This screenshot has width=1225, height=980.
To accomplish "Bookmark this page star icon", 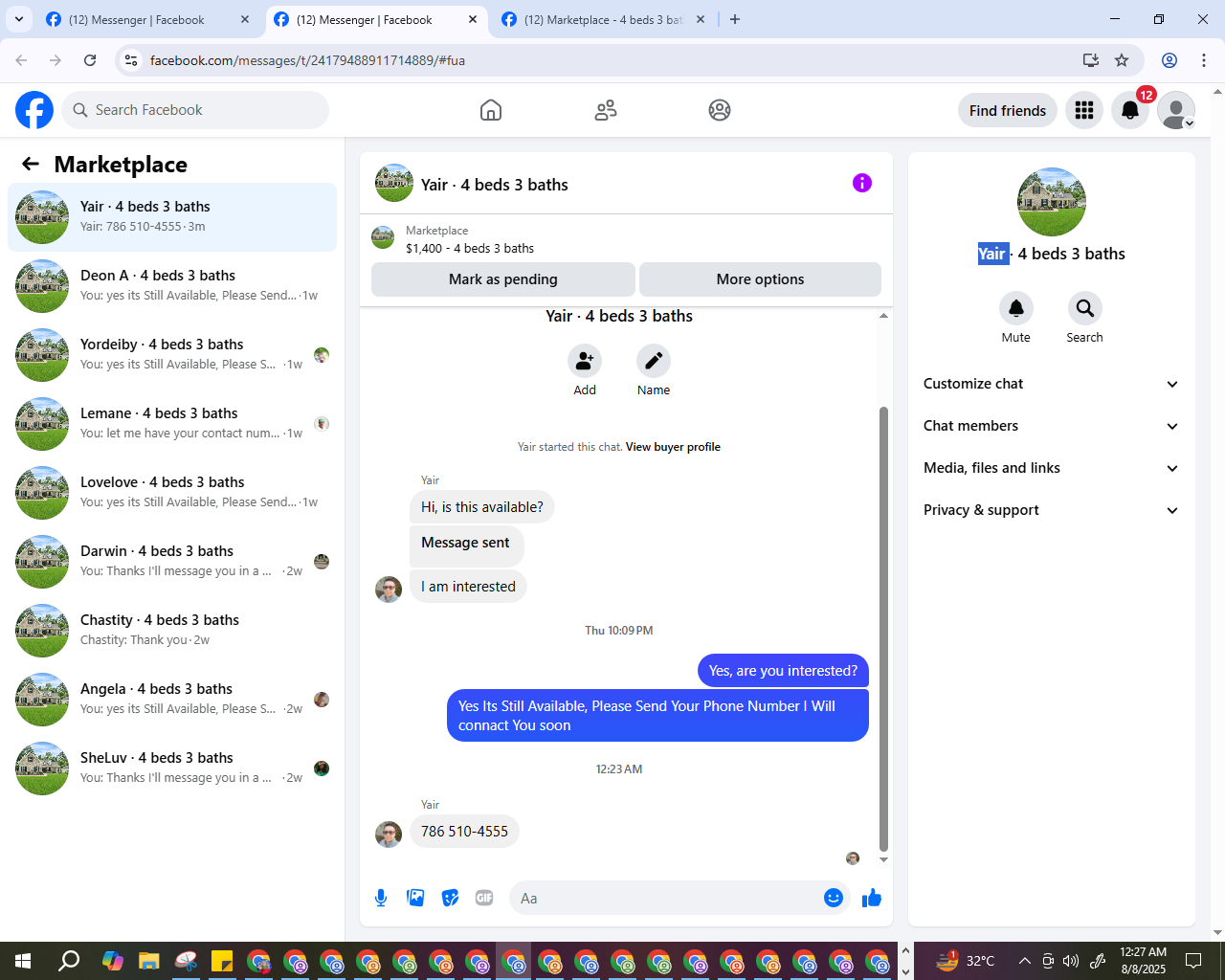I will click(x=1122, y=60).
